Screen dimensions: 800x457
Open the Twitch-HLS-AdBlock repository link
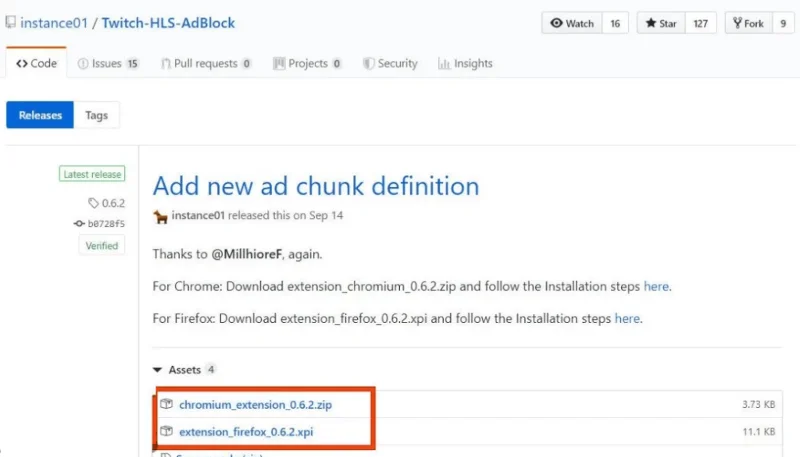pyautogui.click(x=168, y=23)
